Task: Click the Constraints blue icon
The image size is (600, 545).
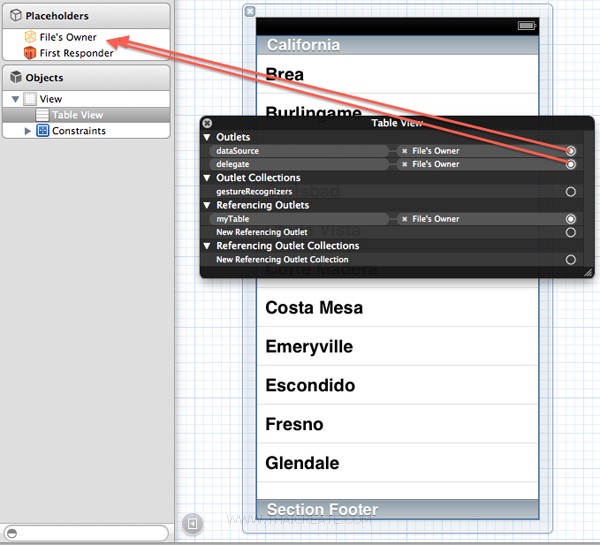Action: [42, 131]
